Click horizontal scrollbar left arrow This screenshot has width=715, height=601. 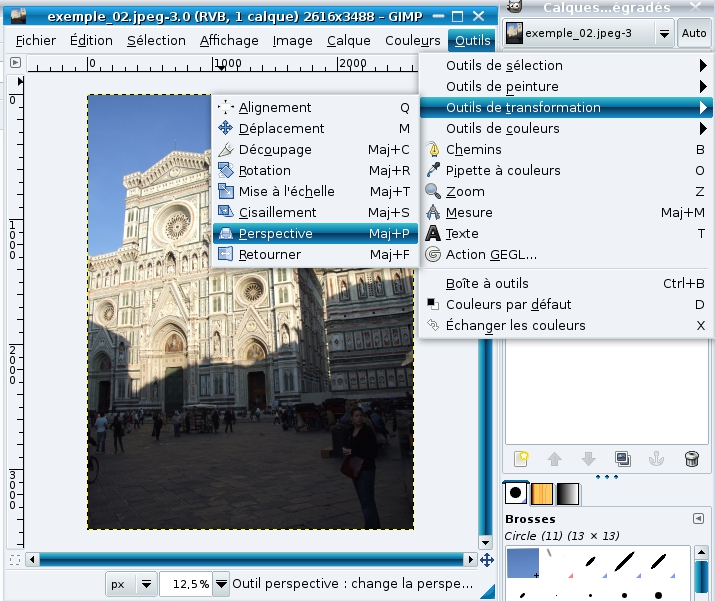point(32,559)
